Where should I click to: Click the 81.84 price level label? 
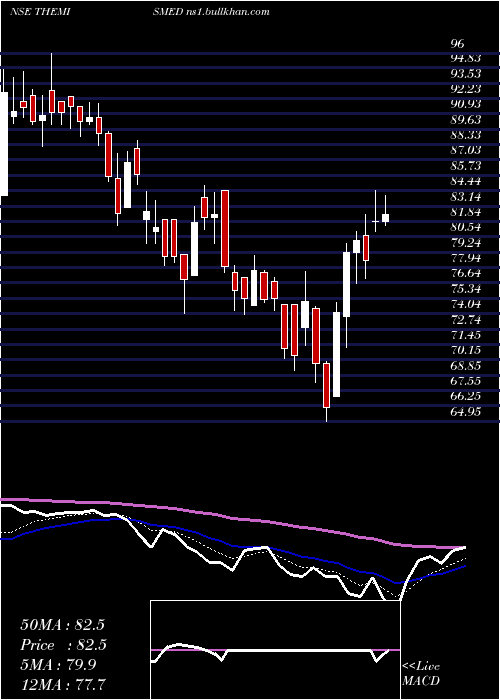(x=466, y=212)
